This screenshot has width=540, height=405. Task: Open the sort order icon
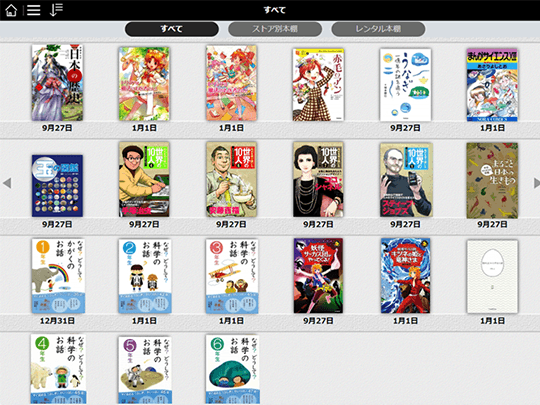click(x=56, y=10)
